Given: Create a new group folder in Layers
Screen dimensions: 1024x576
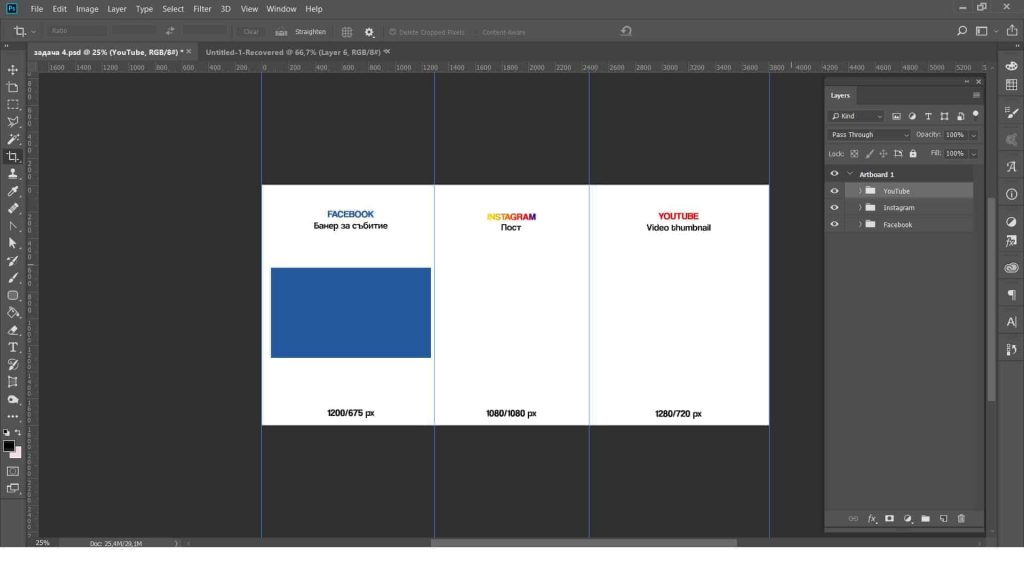Looking at the screenshot, I should coord(925,519).
